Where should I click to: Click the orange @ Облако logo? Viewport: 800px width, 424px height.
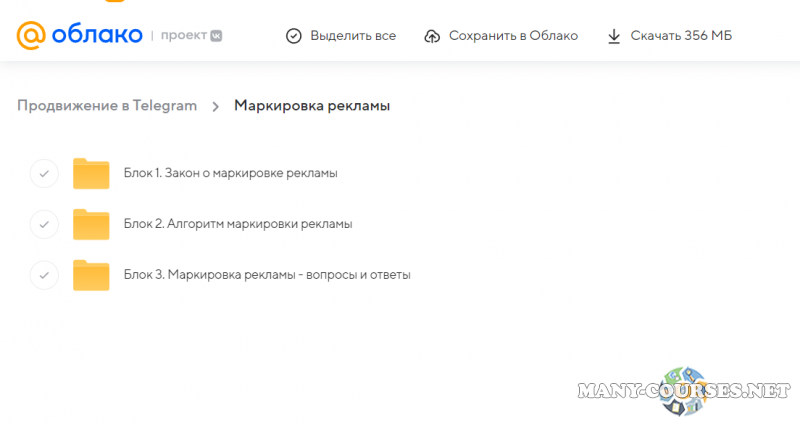78,35
